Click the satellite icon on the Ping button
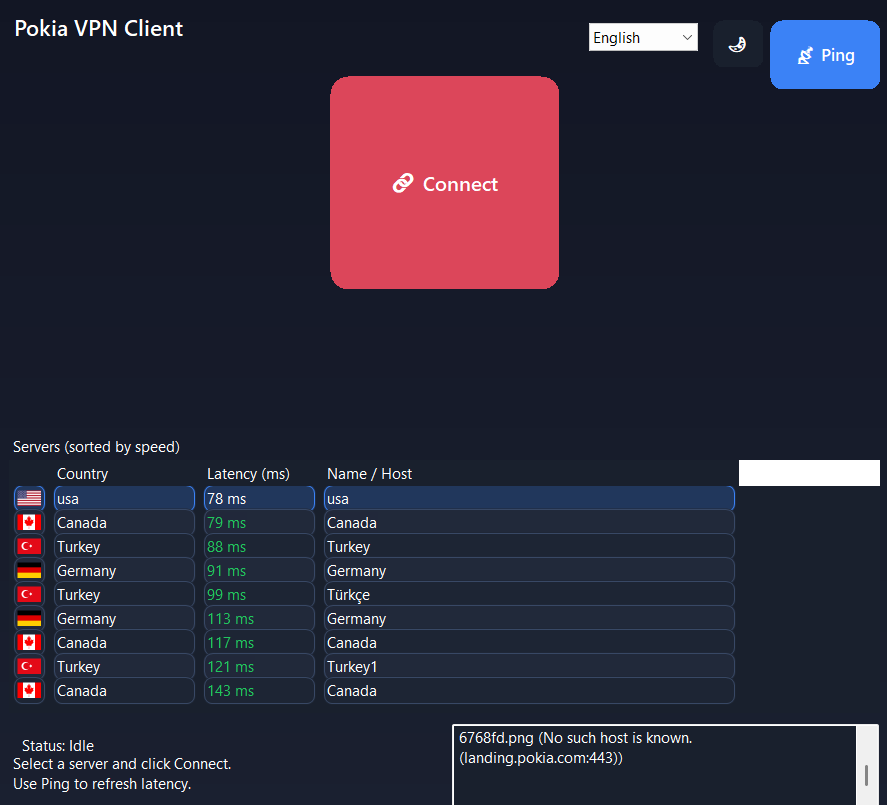 [806, 54]
